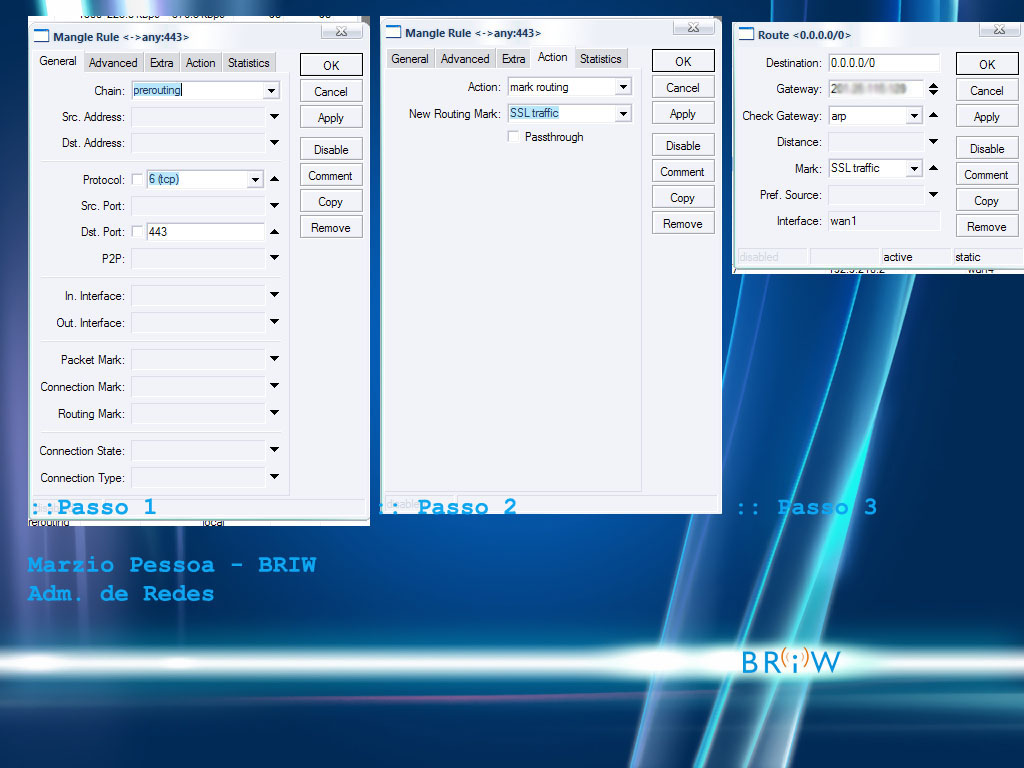Image resolution: width=1024 pixels, height=768 pixels.
Task: Expand the Src. Port field arrow
Action: click(274, 205)
